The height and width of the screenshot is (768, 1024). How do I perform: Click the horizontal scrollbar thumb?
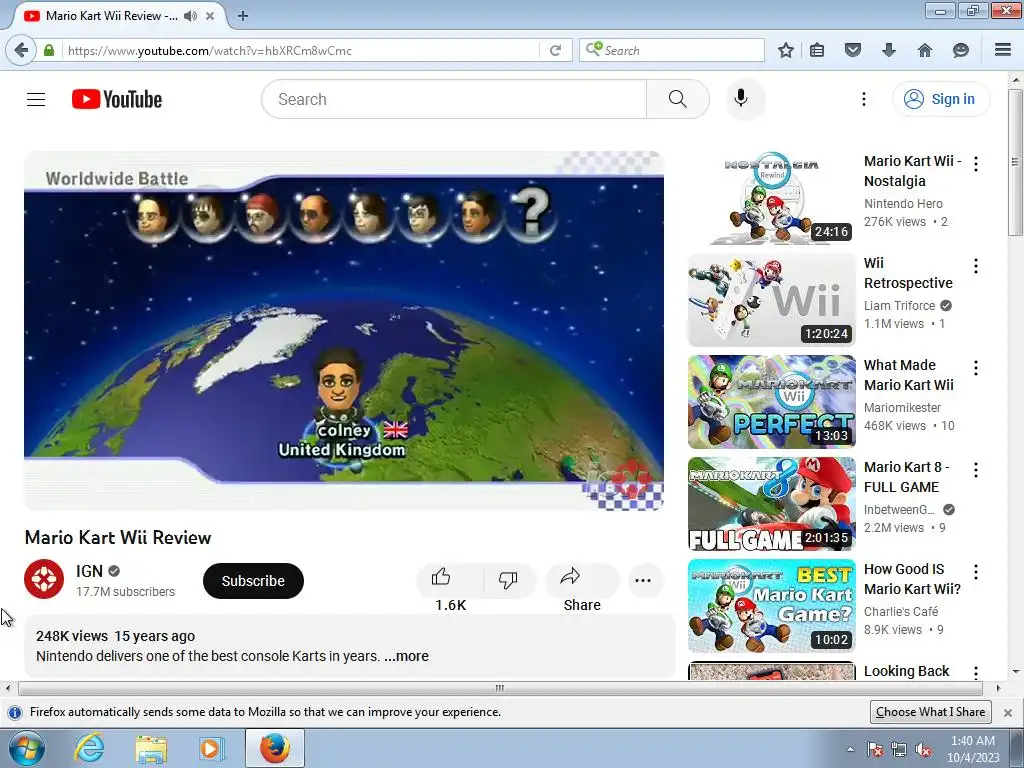500,688
